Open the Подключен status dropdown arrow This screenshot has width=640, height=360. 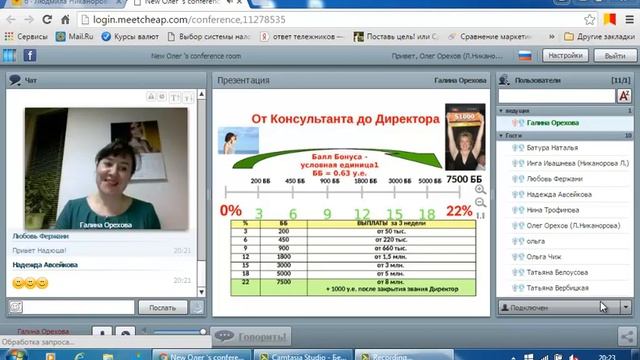626,307
